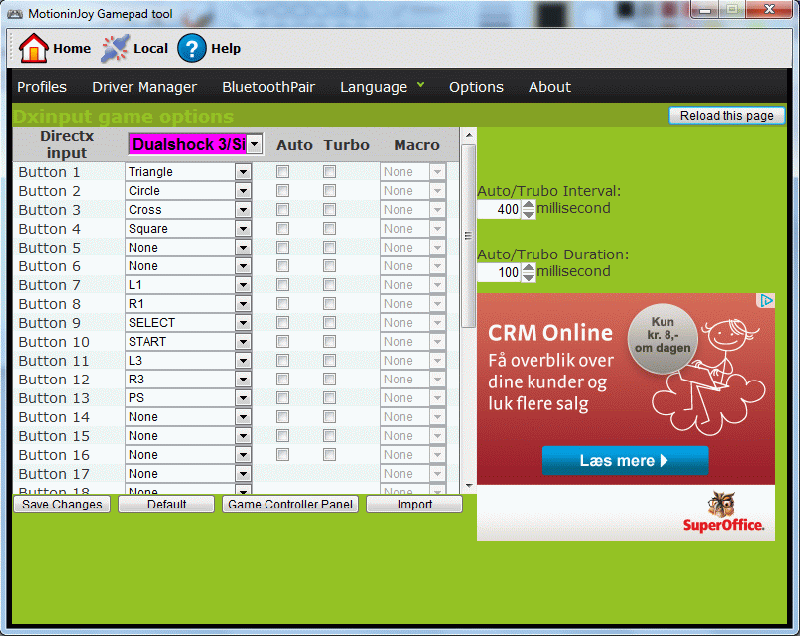Check Auto for Button 10
The width and height of the screenshot is (800, 636).
click(x=282, y=341)
